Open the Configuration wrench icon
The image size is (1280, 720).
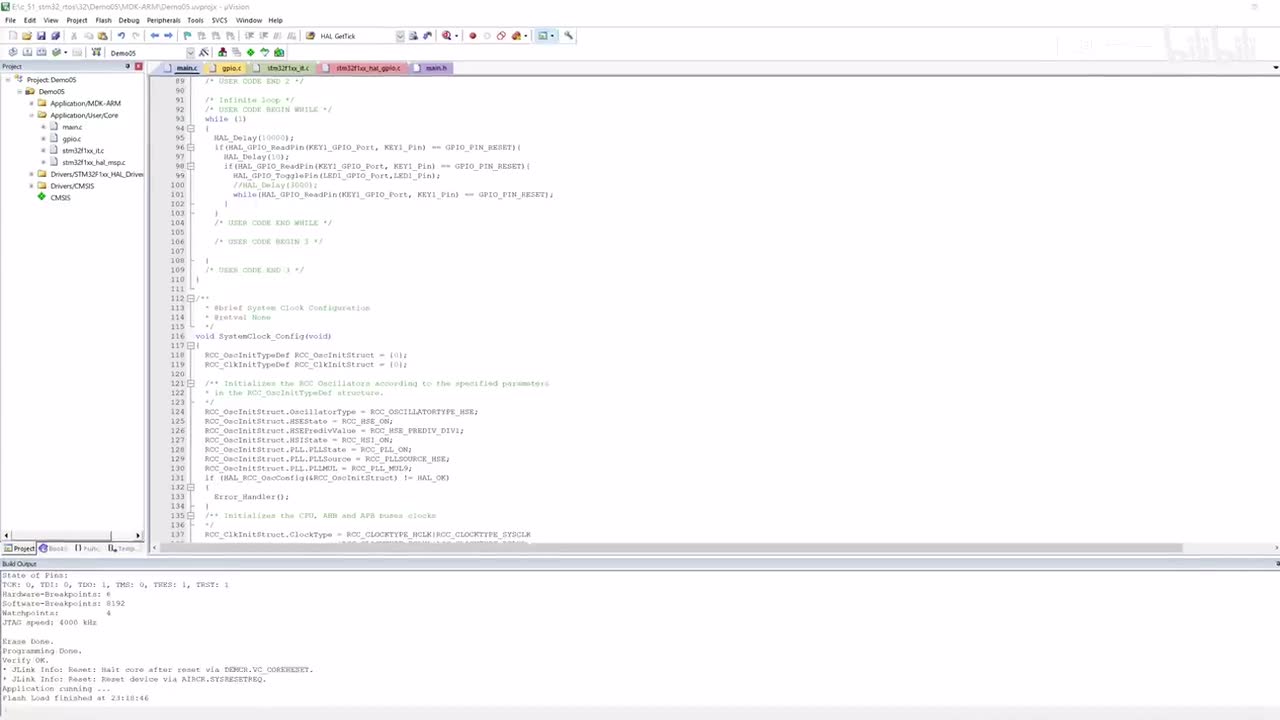click(x=568, y=36)
